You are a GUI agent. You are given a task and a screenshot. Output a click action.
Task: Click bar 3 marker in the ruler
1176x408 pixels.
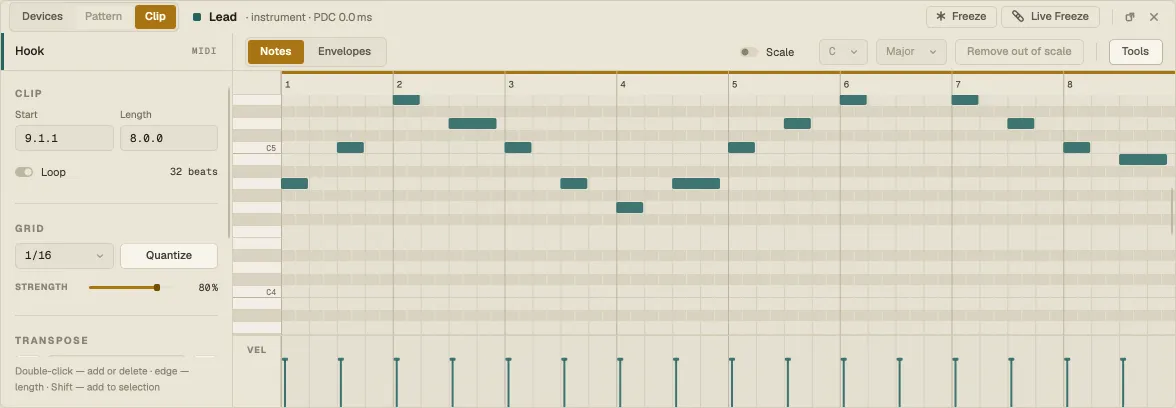511,84
